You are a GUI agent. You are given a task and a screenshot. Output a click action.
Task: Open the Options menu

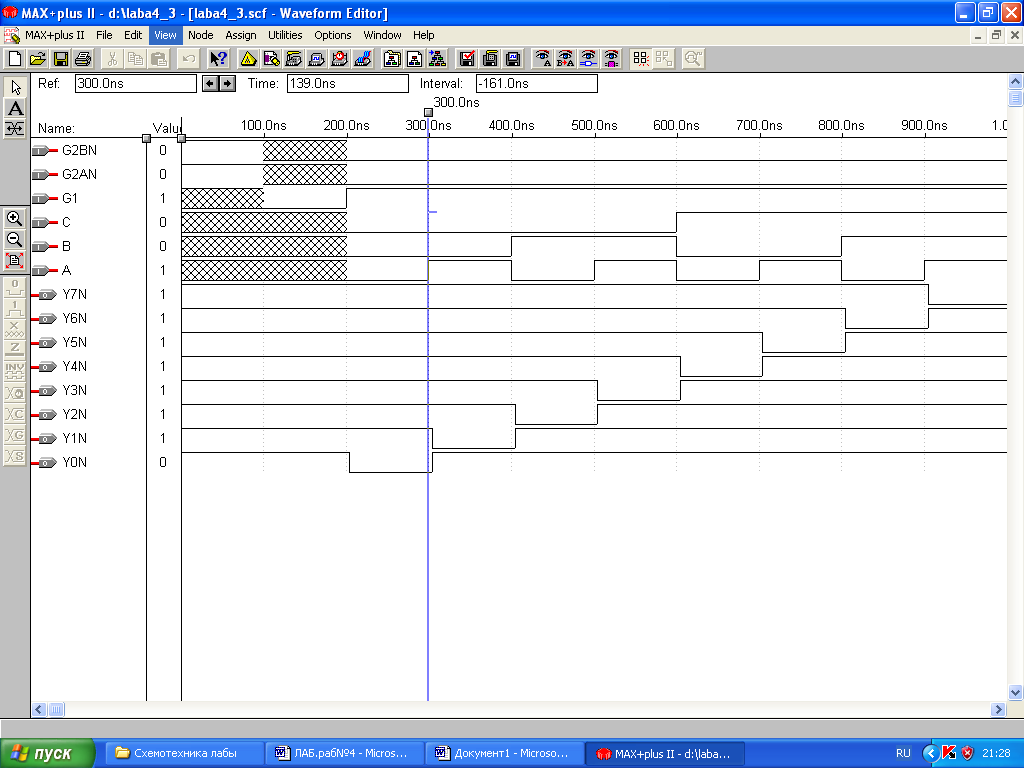click(333, 35)
